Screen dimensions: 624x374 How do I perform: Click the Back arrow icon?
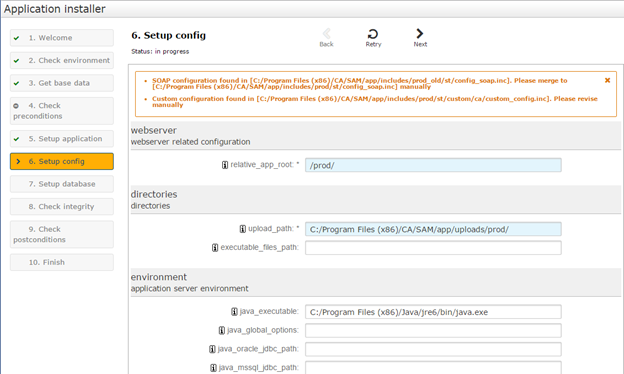point(327,34)
